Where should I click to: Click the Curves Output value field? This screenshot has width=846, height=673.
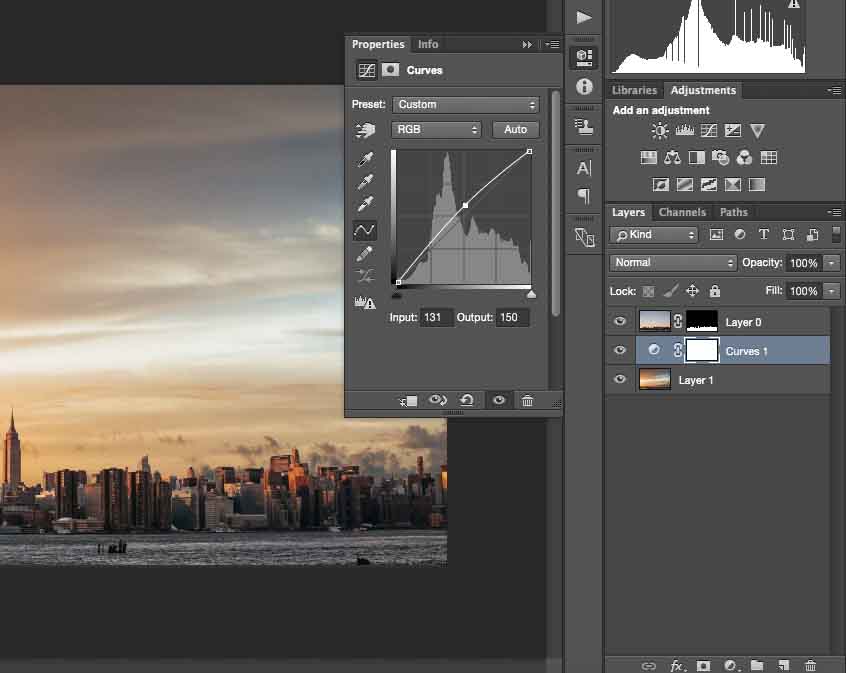point(512,317)
